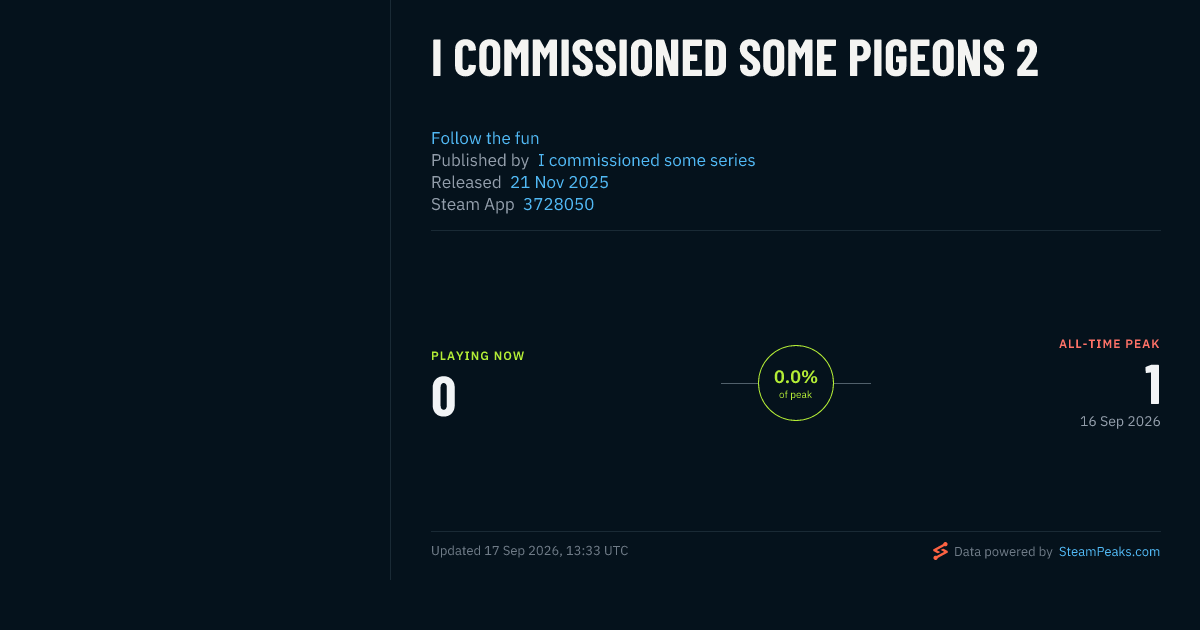Select the ALL-TIME PEAK label
The image size is (1200, 630).
coord(1110,344)
